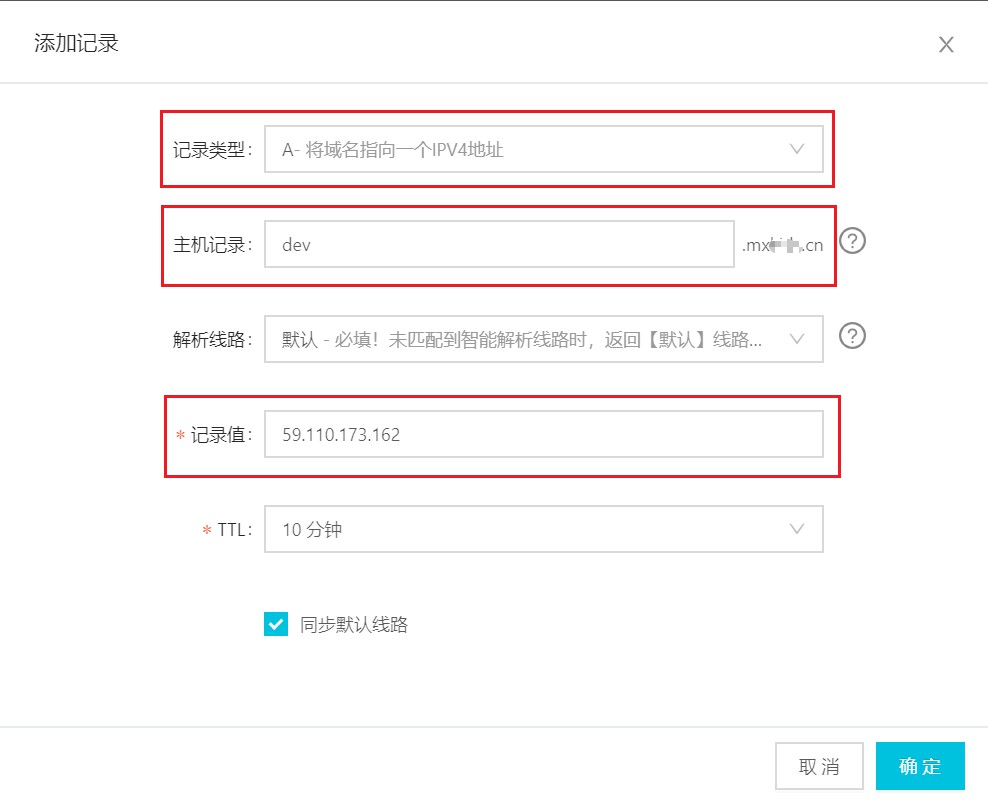Open the TTL dropdown showing 10 分钟
The height and width of the screenshot is (802, 988).
click(530, 529)
